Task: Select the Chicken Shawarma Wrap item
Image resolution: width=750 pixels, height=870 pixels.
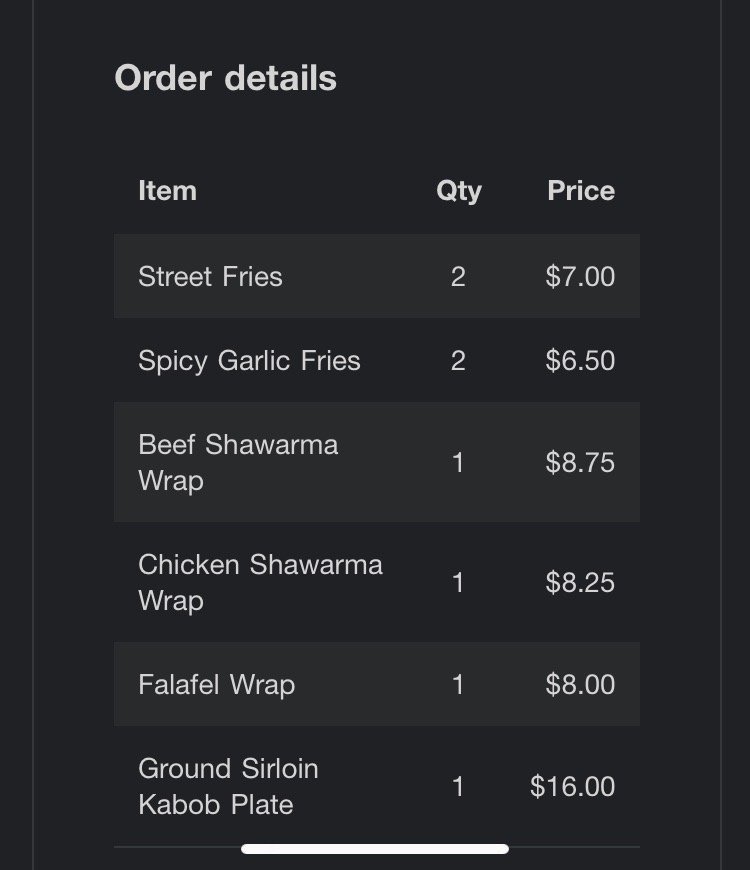Action: point(260,582)
